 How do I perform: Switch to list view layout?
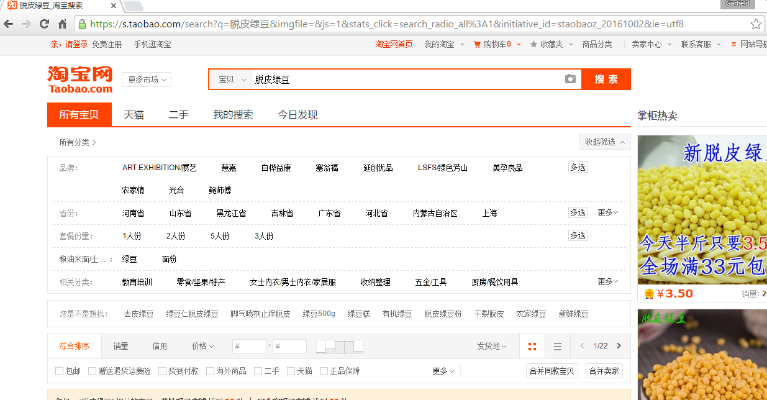coord(557,346)
